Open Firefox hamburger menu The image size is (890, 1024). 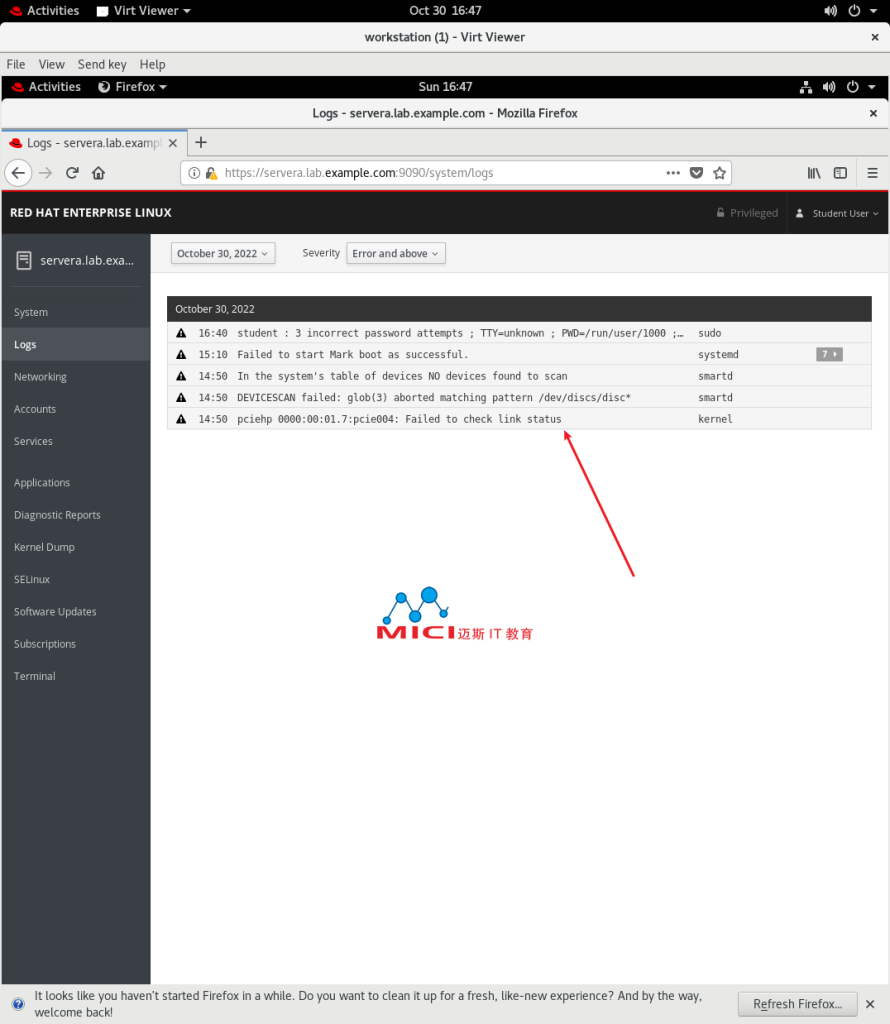872,173
